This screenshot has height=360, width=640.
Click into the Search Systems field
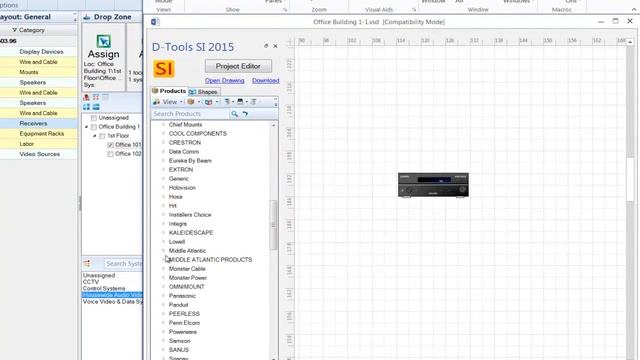tap(123, 264)
